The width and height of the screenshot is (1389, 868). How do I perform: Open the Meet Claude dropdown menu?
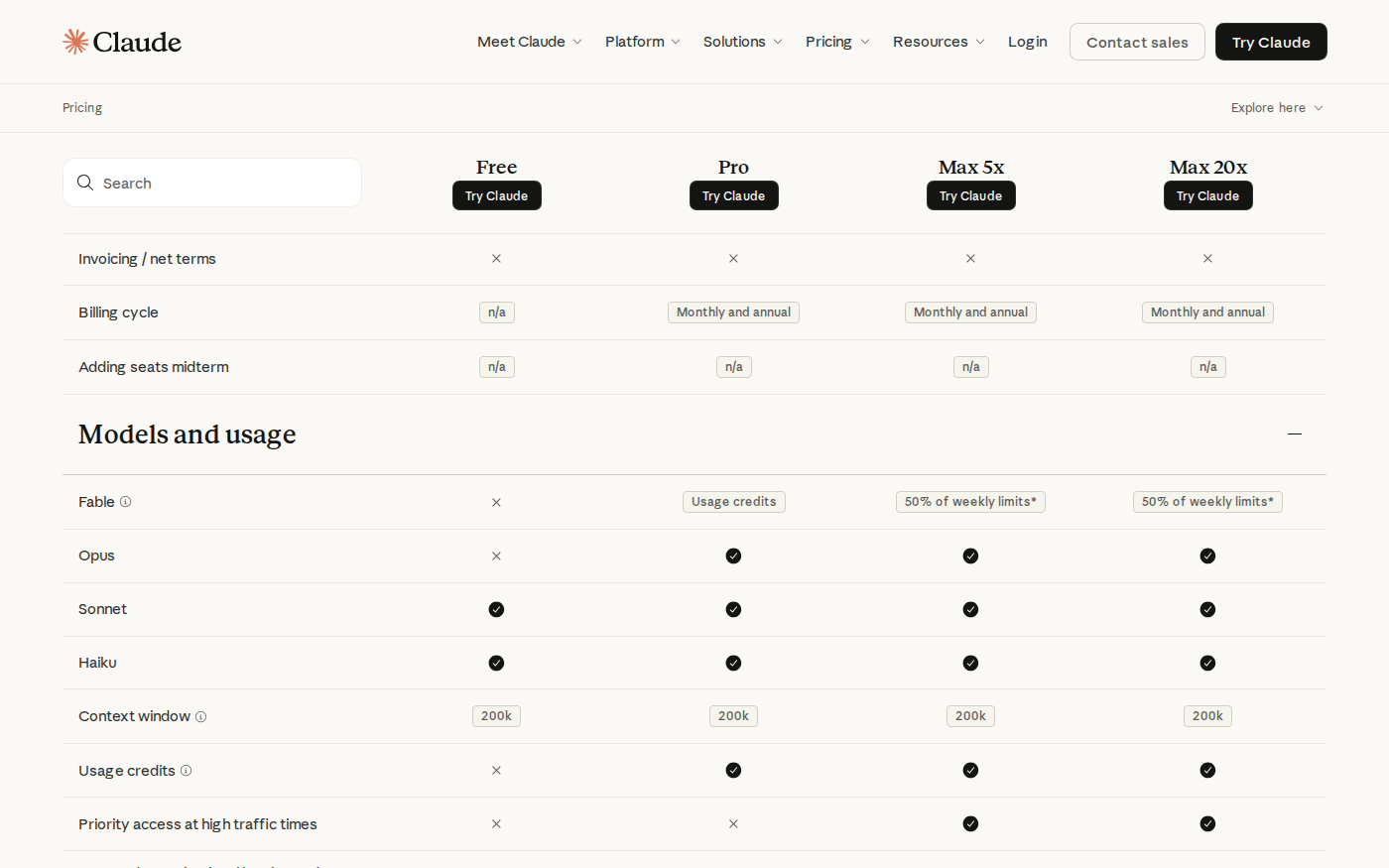530,42
